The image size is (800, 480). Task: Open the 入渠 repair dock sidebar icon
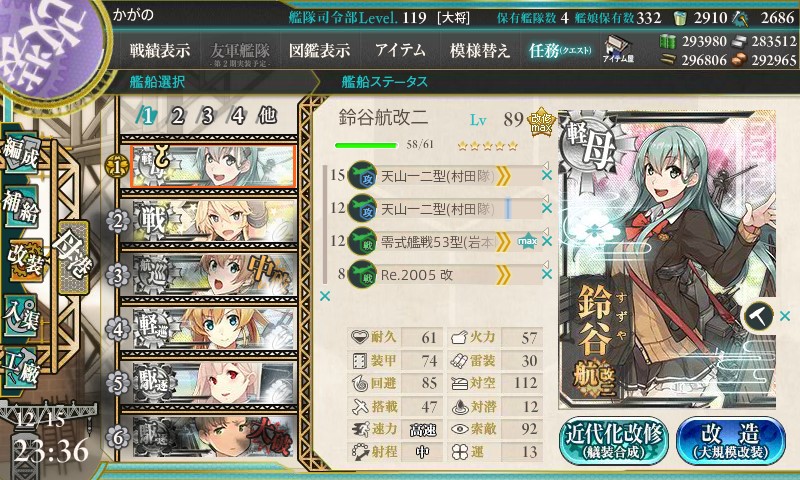(x=21, y=316)
